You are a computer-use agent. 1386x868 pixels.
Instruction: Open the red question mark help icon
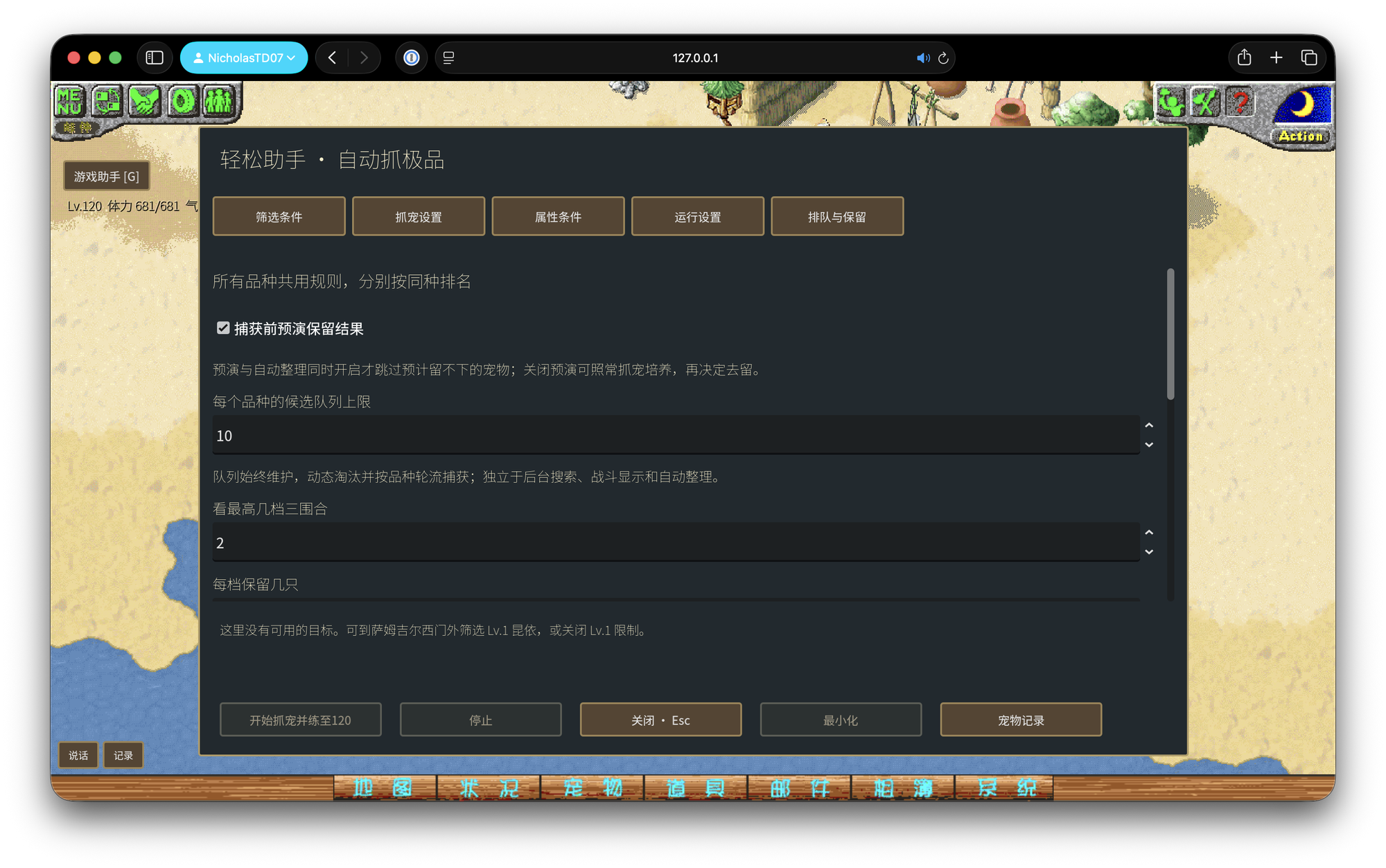[x=1240, y=103]
